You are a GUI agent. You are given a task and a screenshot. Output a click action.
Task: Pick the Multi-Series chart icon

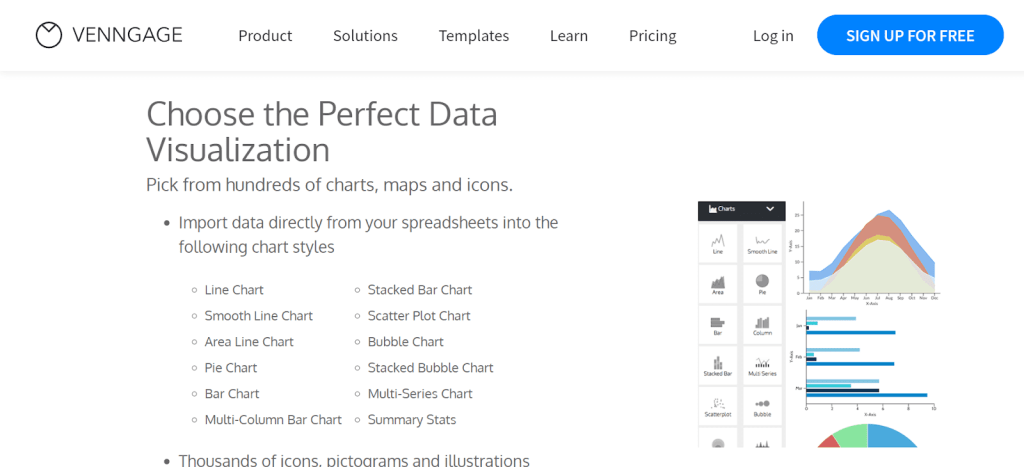click(763, 366)
